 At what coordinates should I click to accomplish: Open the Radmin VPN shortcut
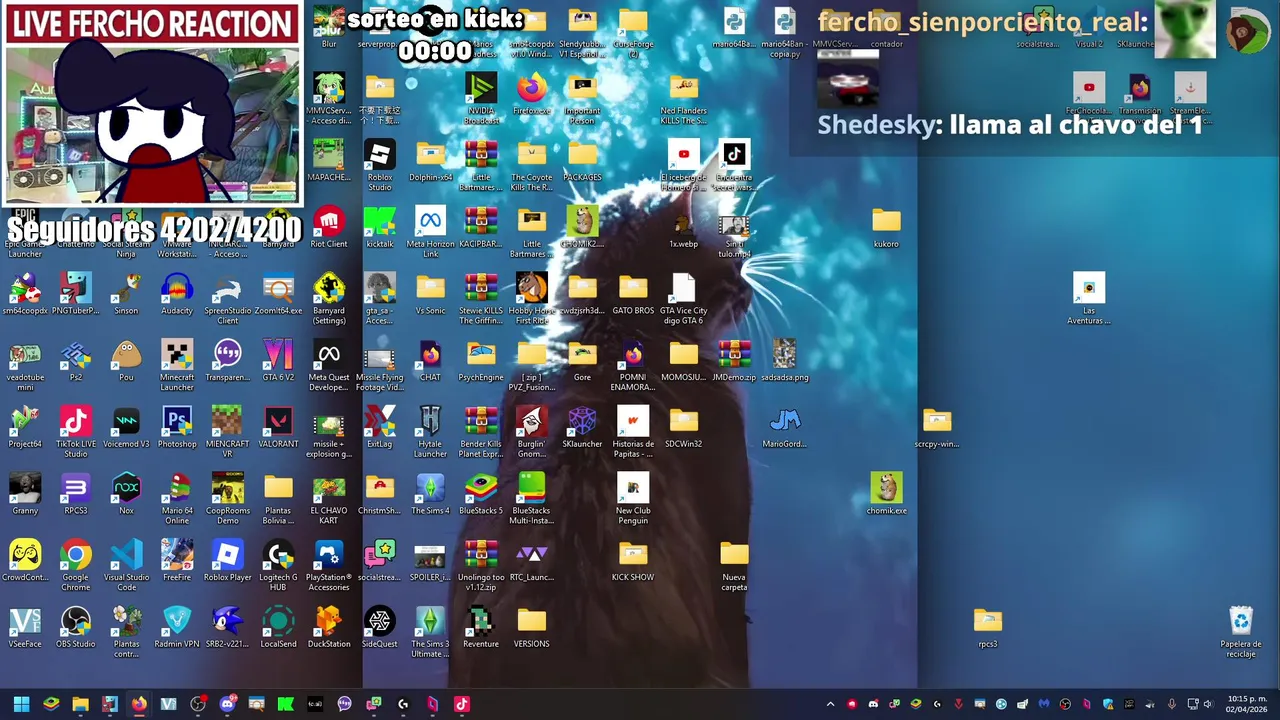177,627
